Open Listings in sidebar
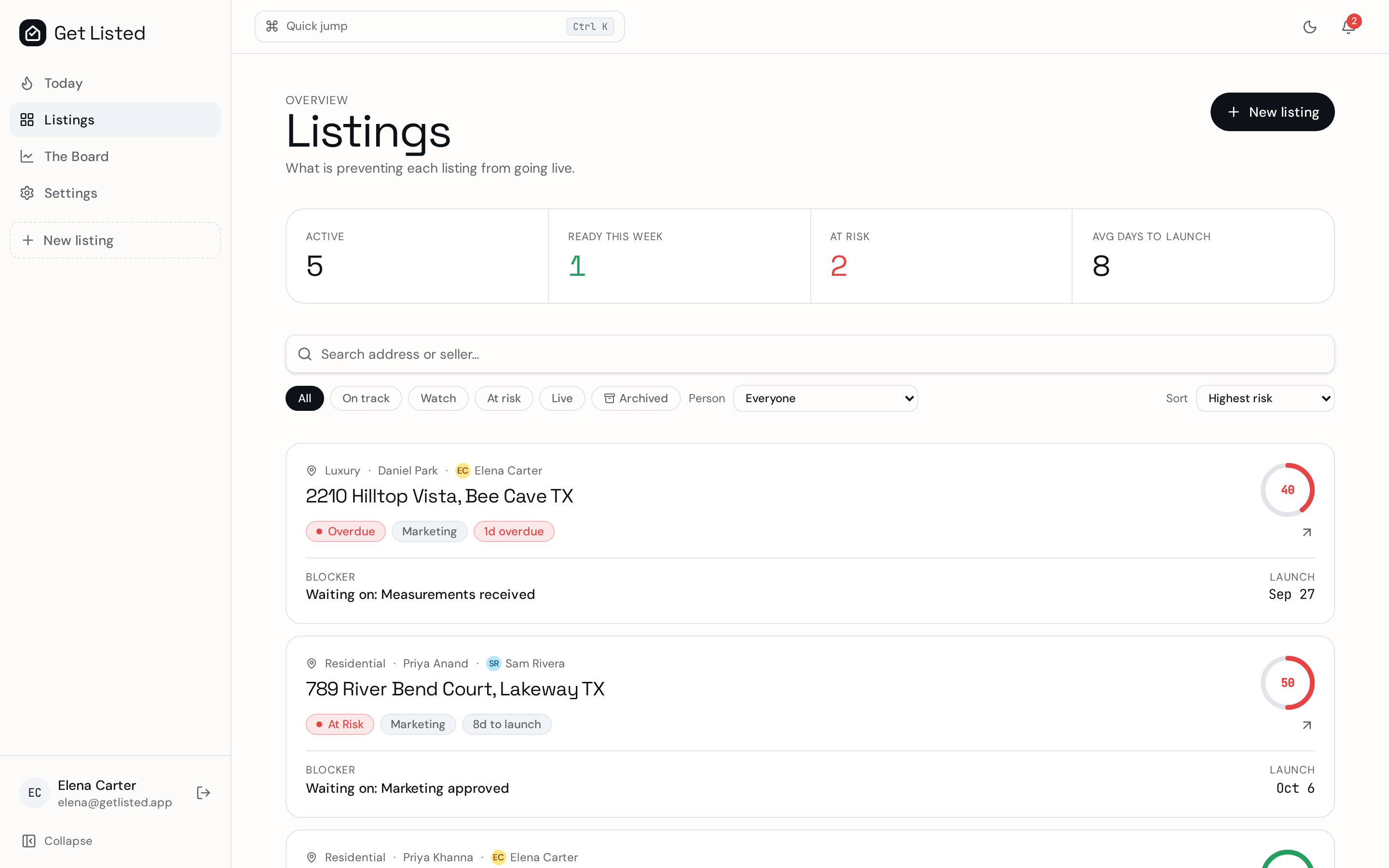 point(115,120)
